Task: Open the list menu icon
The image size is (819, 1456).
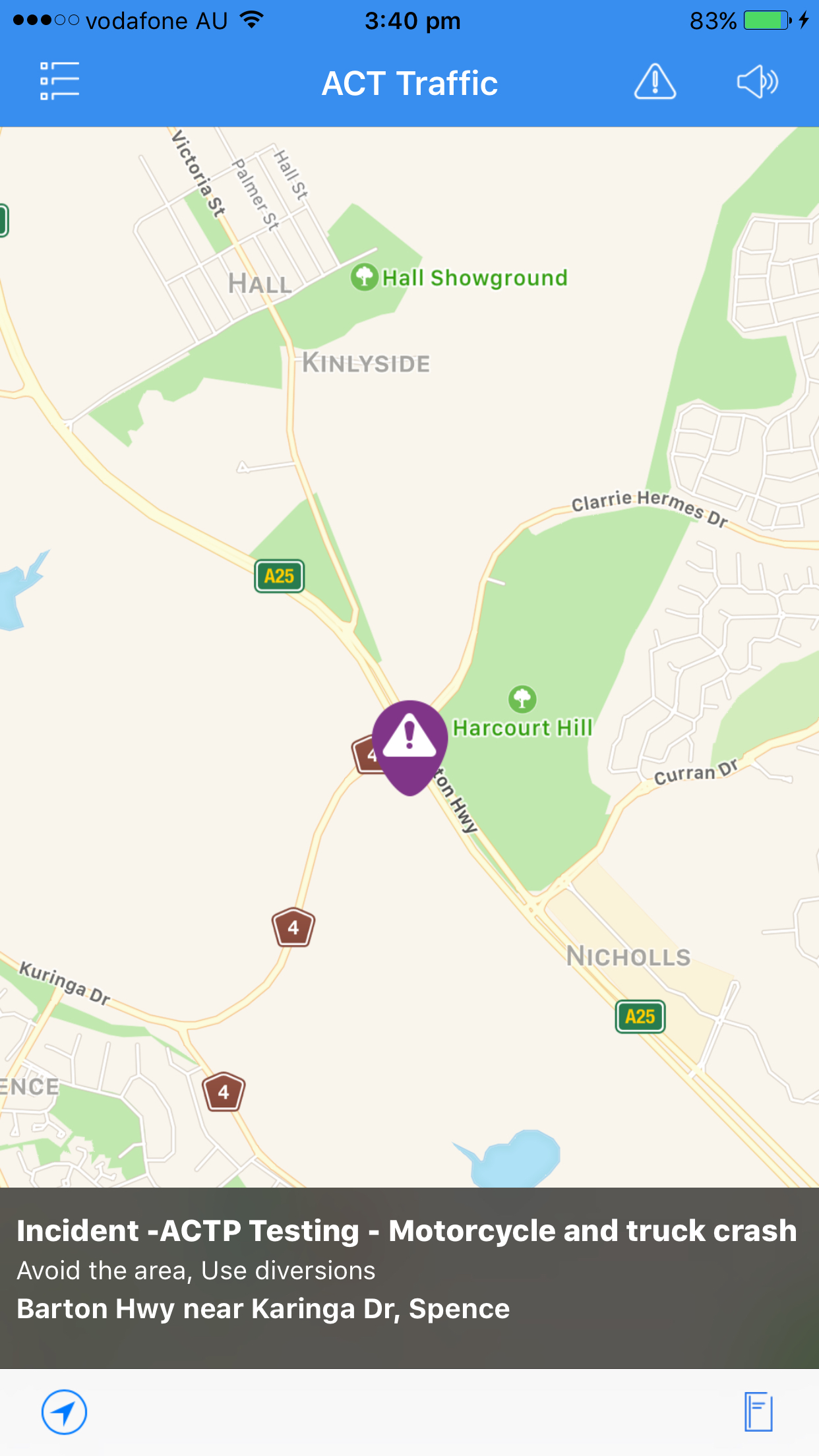Action: point(59,81)
